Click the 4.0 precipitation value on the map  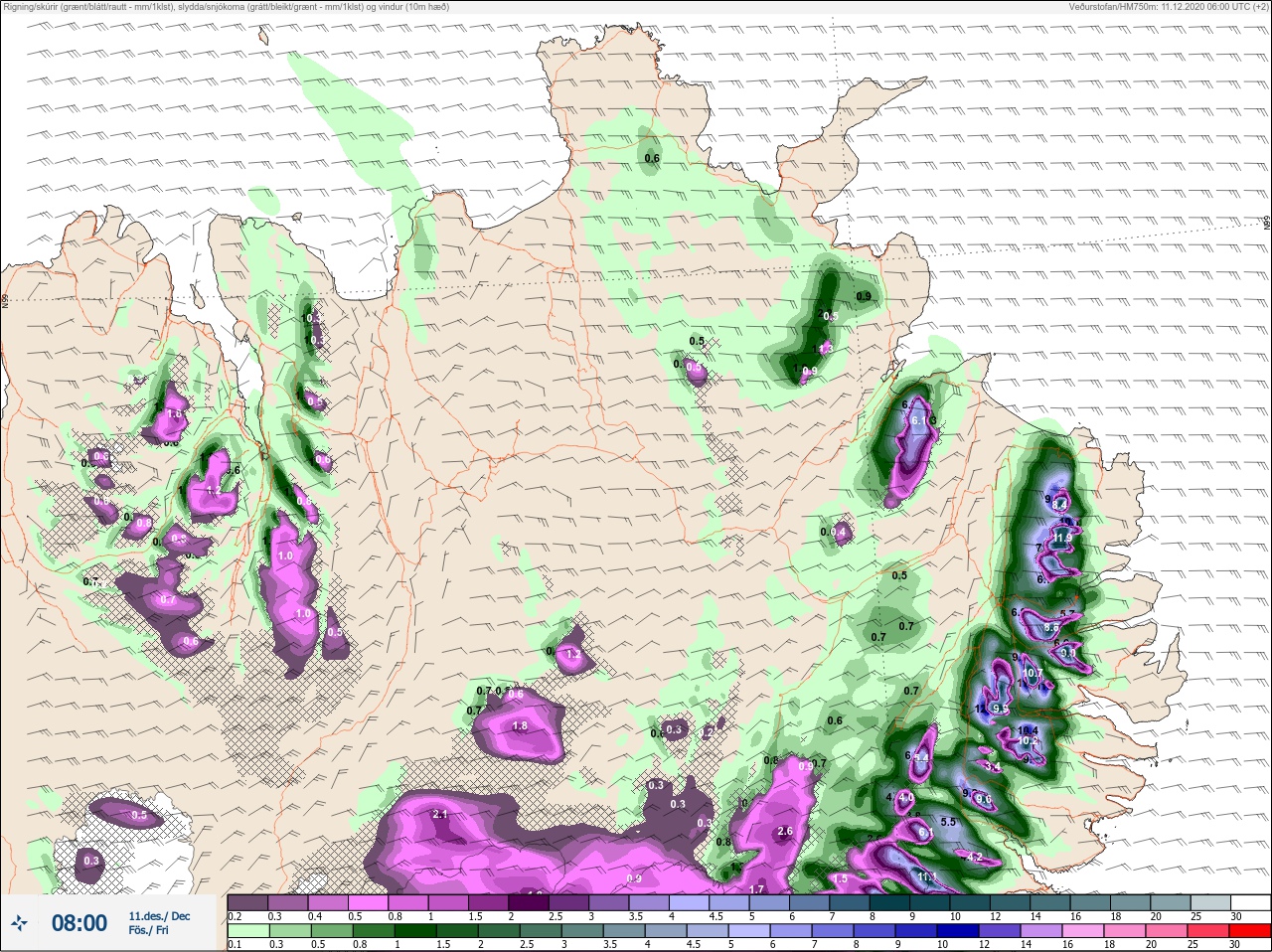905,797
